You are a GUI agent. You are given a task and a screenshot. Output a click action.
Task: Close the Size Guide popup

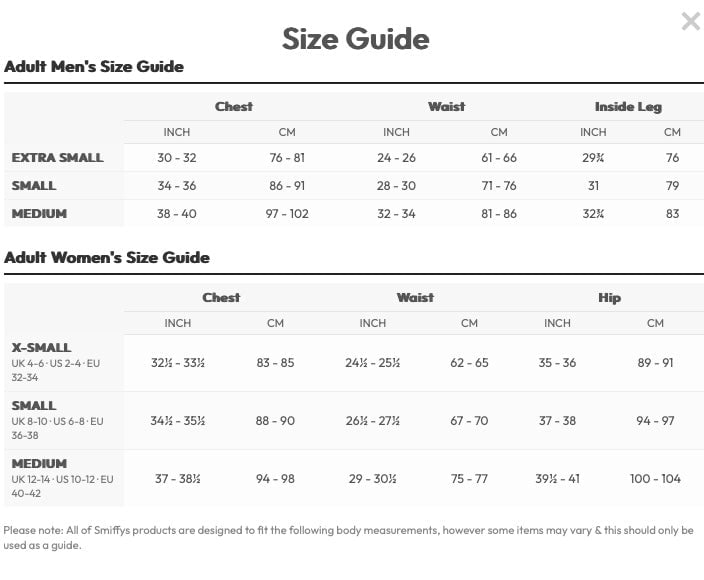click(x=691, y=21)
